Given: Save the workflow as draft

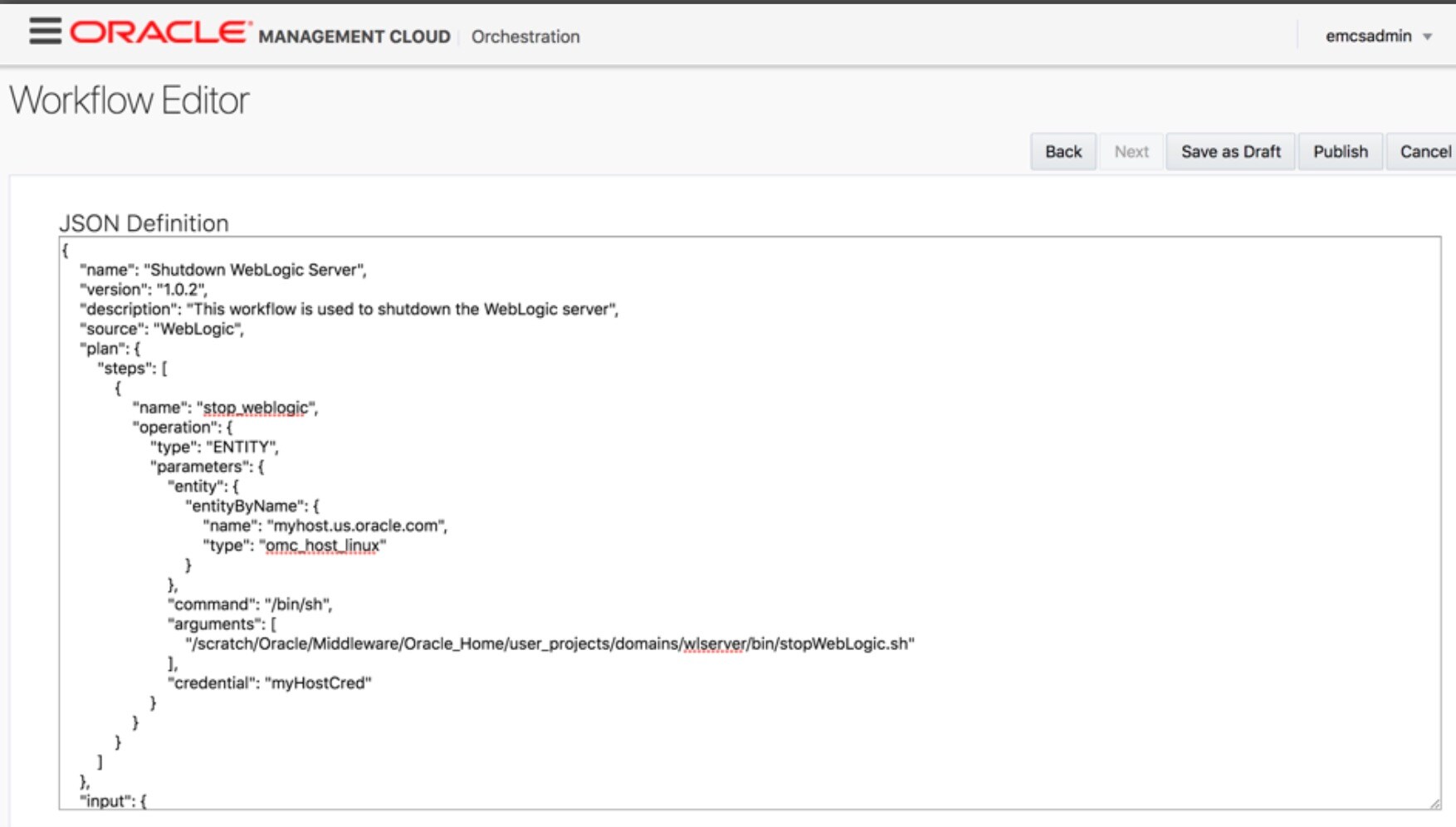Looking at the screenshot, I should coord(1231,152).
